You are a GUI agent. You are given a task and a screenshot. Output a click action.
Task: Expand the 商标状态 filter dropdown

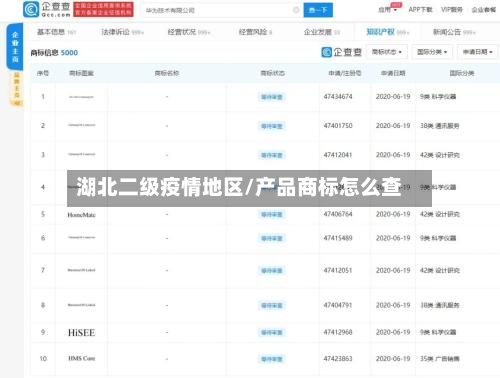[x=387, y=52]
